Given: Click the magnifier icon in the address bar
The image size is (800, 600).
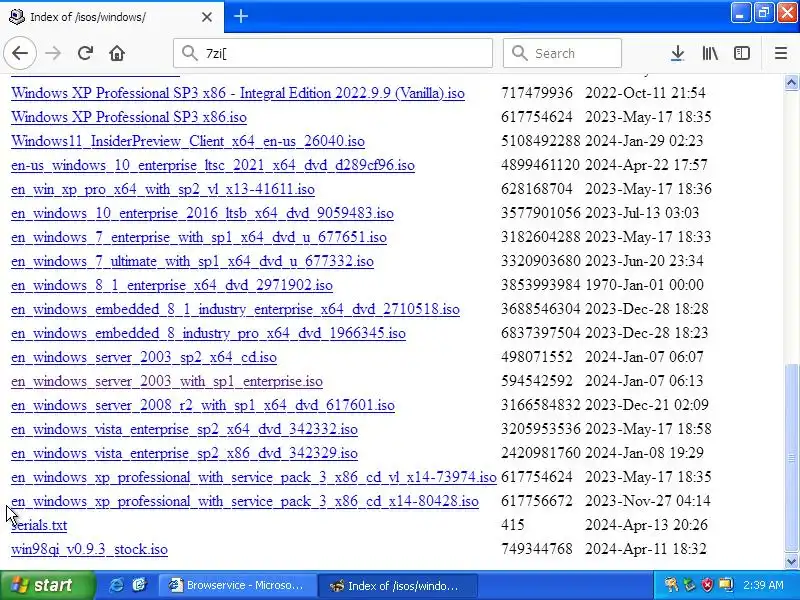Looking at the screenshot, I should point(190,53).
